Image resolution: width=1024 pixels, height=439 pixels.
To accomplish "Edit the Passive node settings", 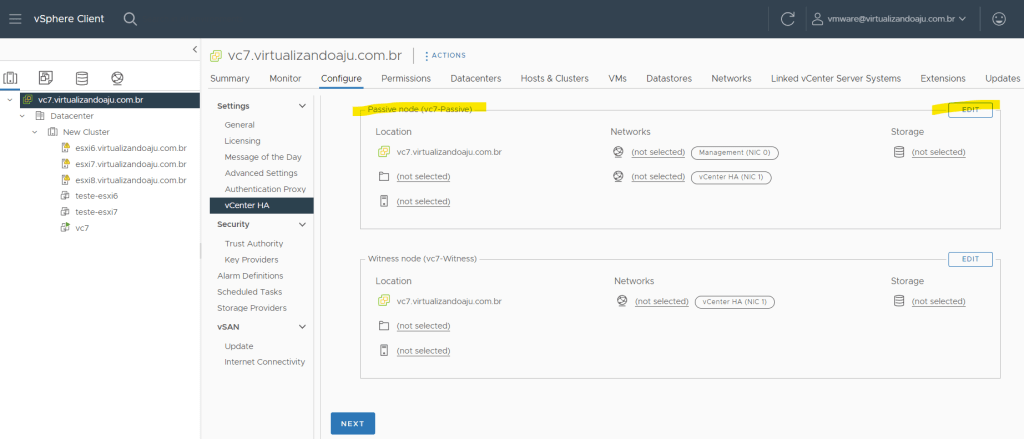I will coord(969,110).
